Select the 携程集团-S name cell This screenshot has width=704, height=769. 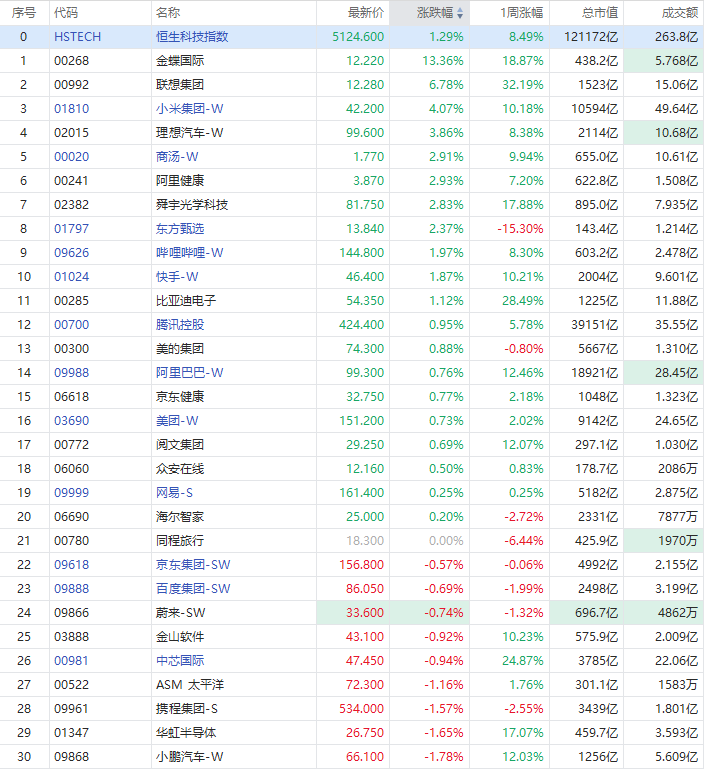coord(234,709)
